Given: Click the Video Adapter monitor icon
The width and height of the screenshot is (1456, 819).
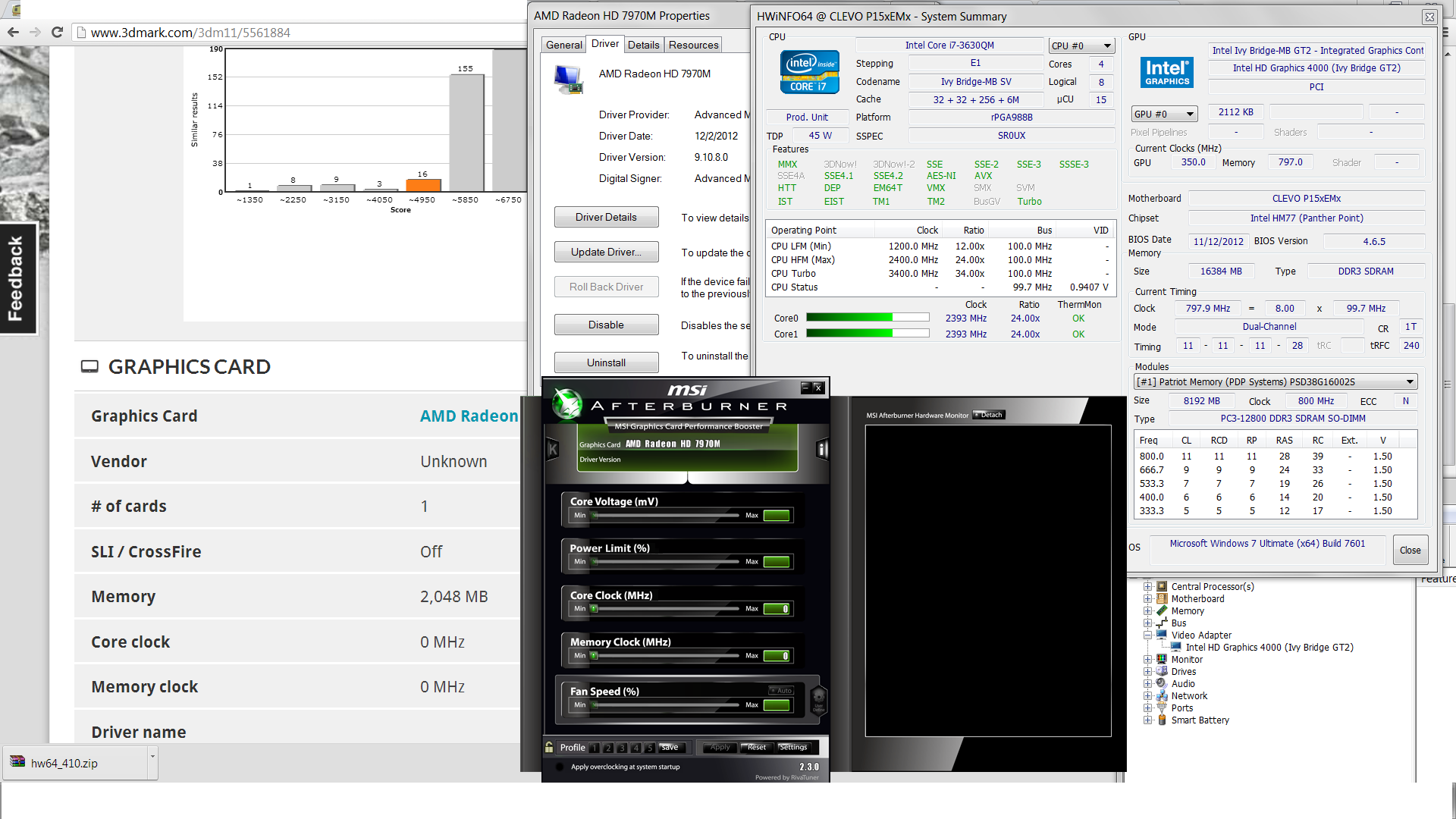Looking at the screenshot, I should (x=1162, y=635).
